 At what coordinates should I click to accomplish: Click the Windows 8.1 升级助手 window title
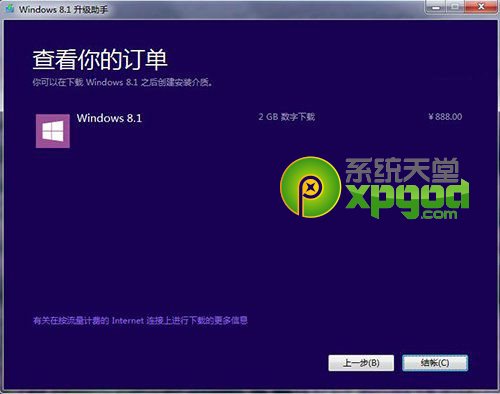(63, 9)
